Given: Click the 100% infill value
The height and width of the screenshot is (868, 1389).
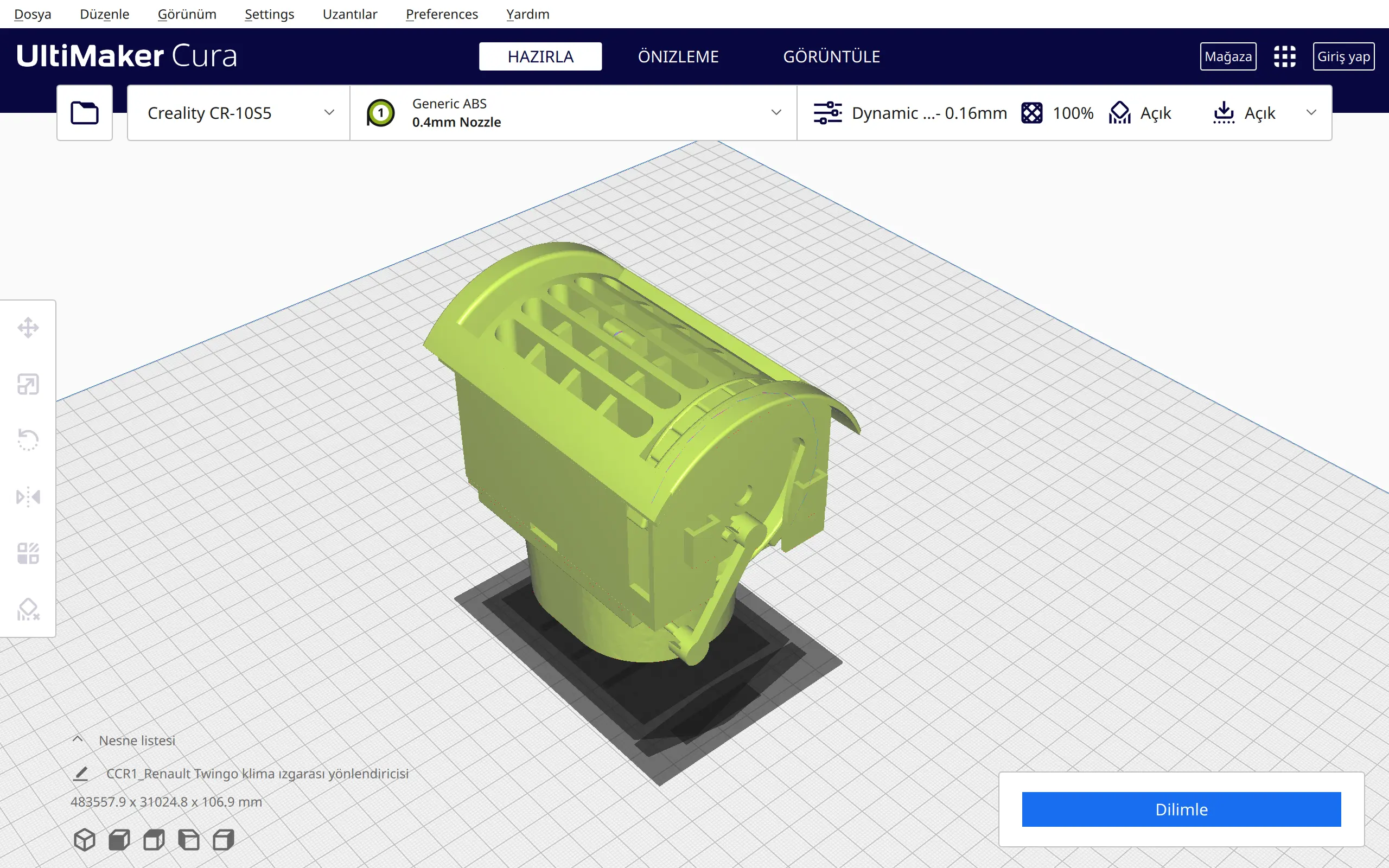Looking at the screenshot, I should pos(1073,112).
